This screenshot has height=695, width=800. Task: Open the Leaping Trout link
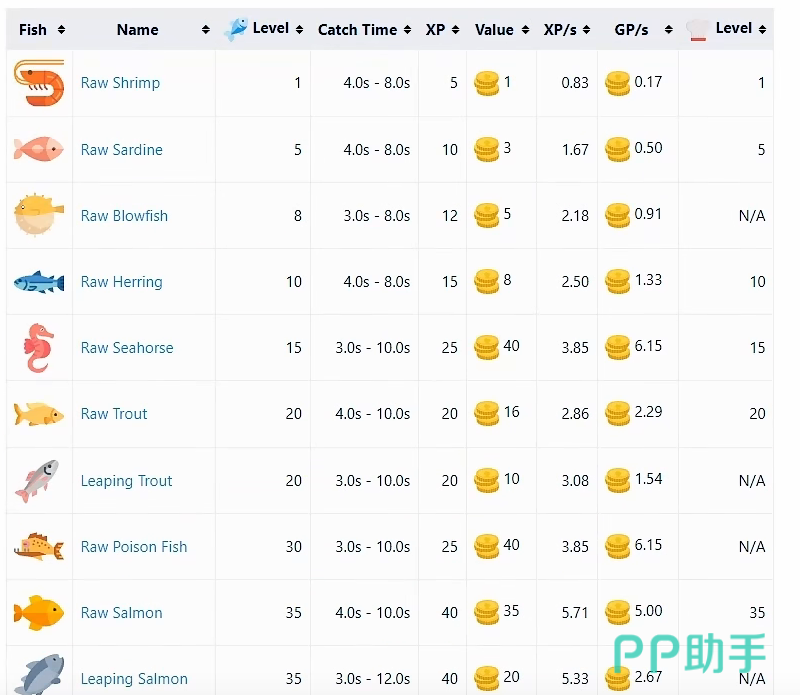[x=126, y=481]
